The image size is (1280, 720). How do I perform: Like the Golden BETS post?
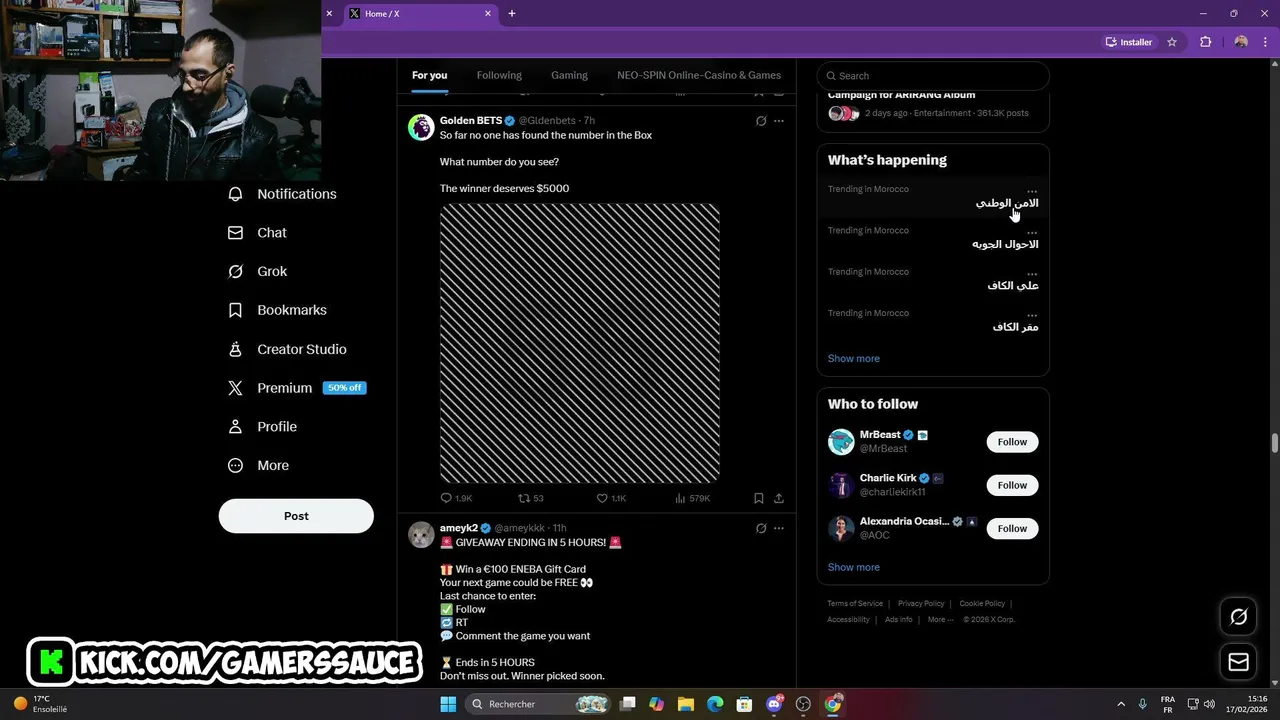(x=611, y=498)
